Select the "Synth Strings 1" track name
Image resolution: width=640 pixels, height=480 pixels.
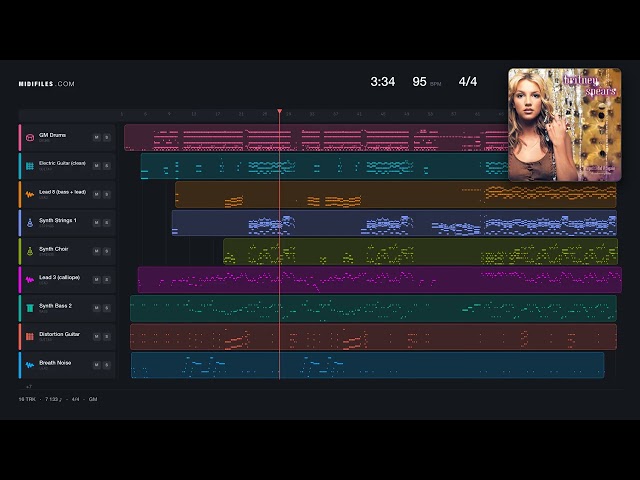pos(58,220)
